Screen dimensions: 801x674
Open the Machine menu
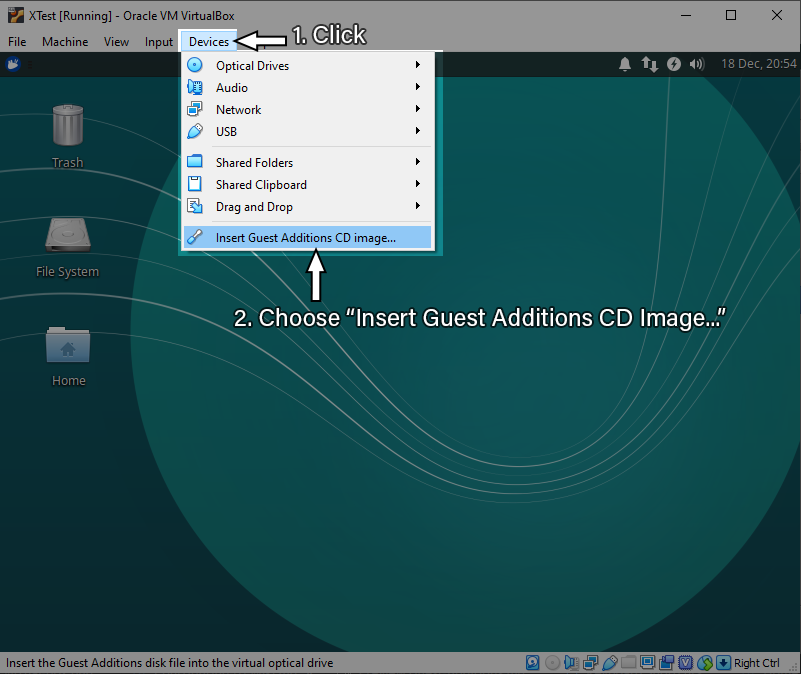click(x=65, y=42)
